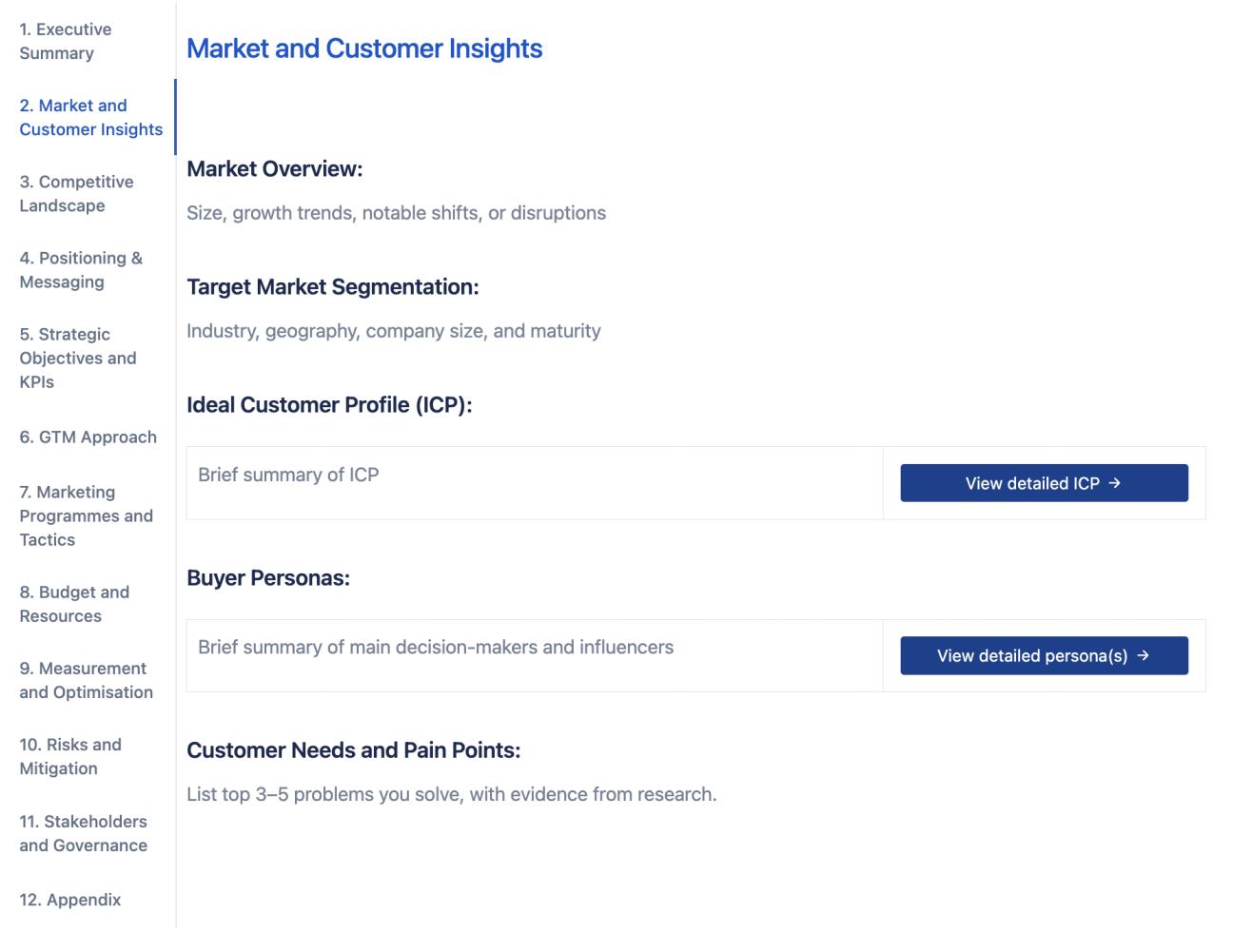
Task: Click the Brief summary of ICP field
Action: tap(535, 482)
